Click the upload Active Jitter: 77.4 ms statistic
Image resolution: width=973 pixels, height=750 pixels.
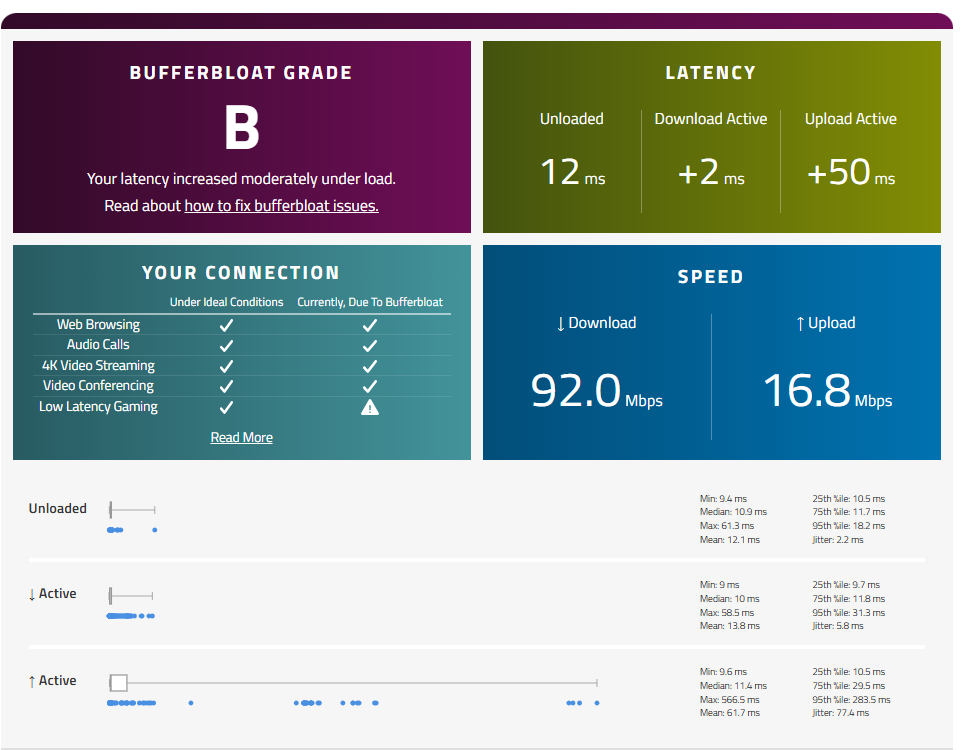[x=840, y=713]
